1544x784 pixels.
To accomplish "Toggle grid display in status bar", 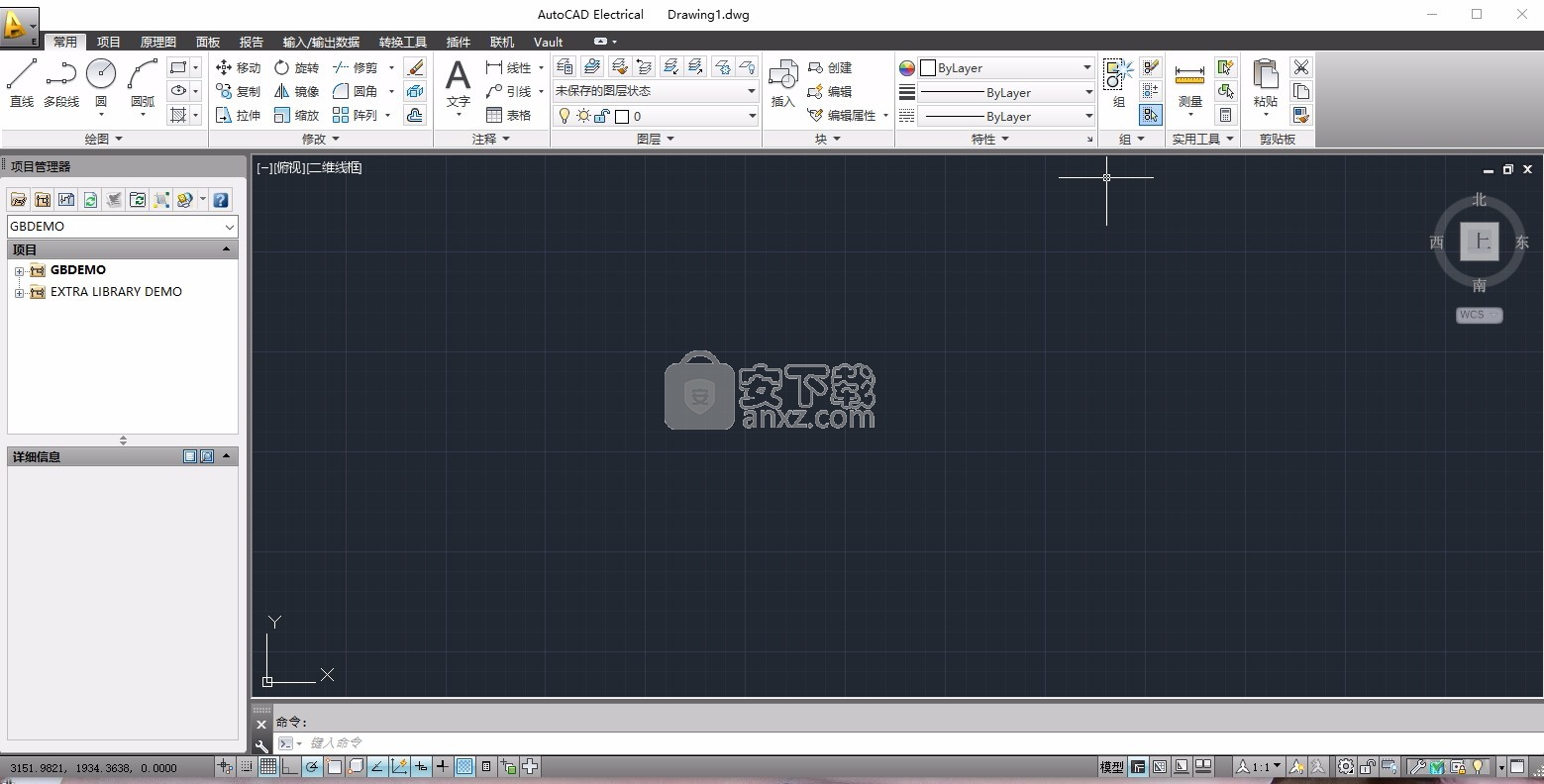I will [x=268, y=766].
